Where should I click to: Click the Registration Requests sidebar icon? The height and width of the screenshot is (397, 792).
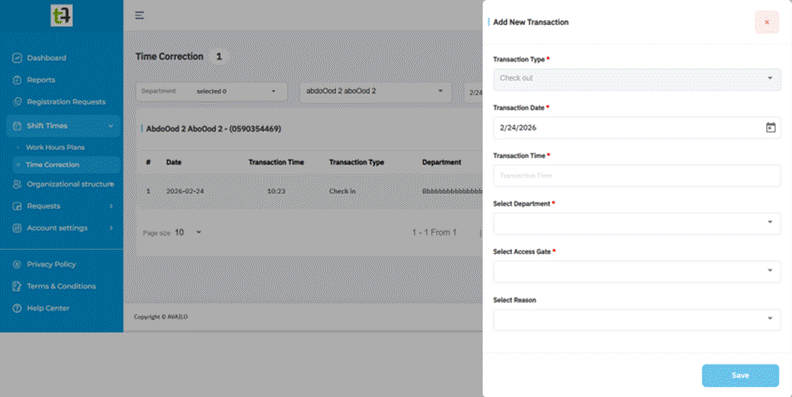pos(17,102)
